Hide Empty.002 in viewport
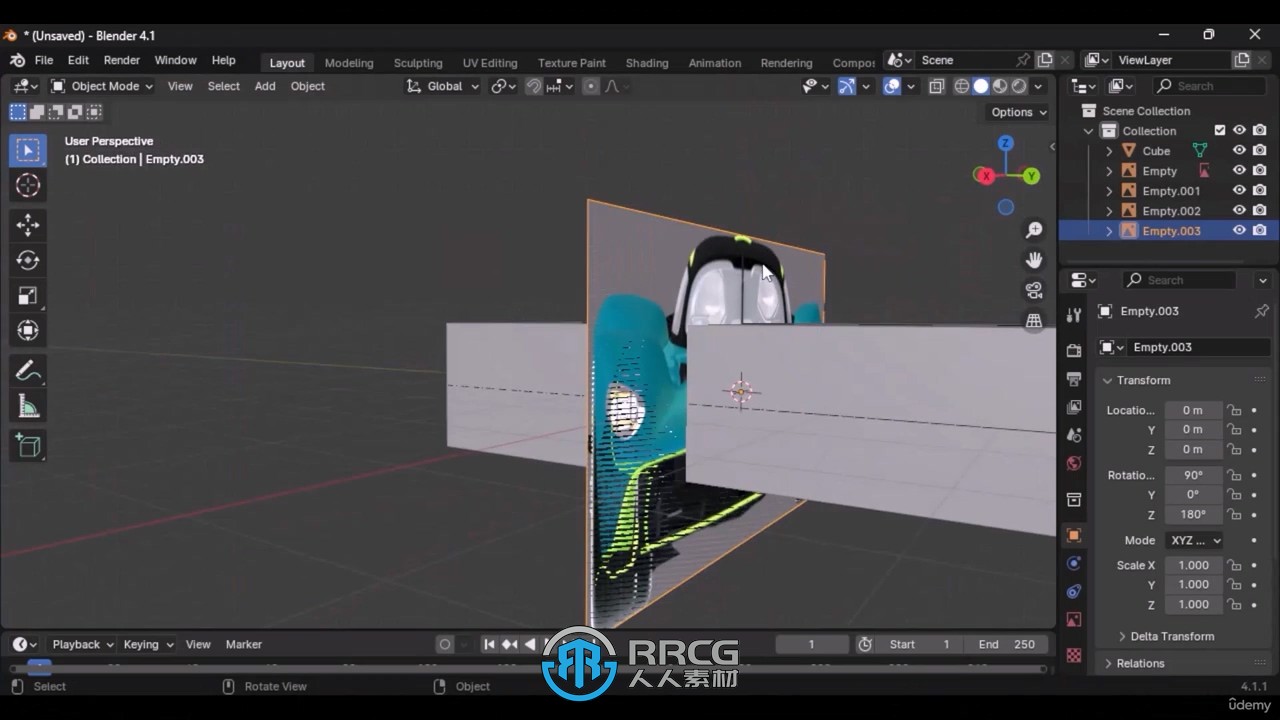Image resolution: width=1280 pixels, height=720 pixels. [1239, 211]
